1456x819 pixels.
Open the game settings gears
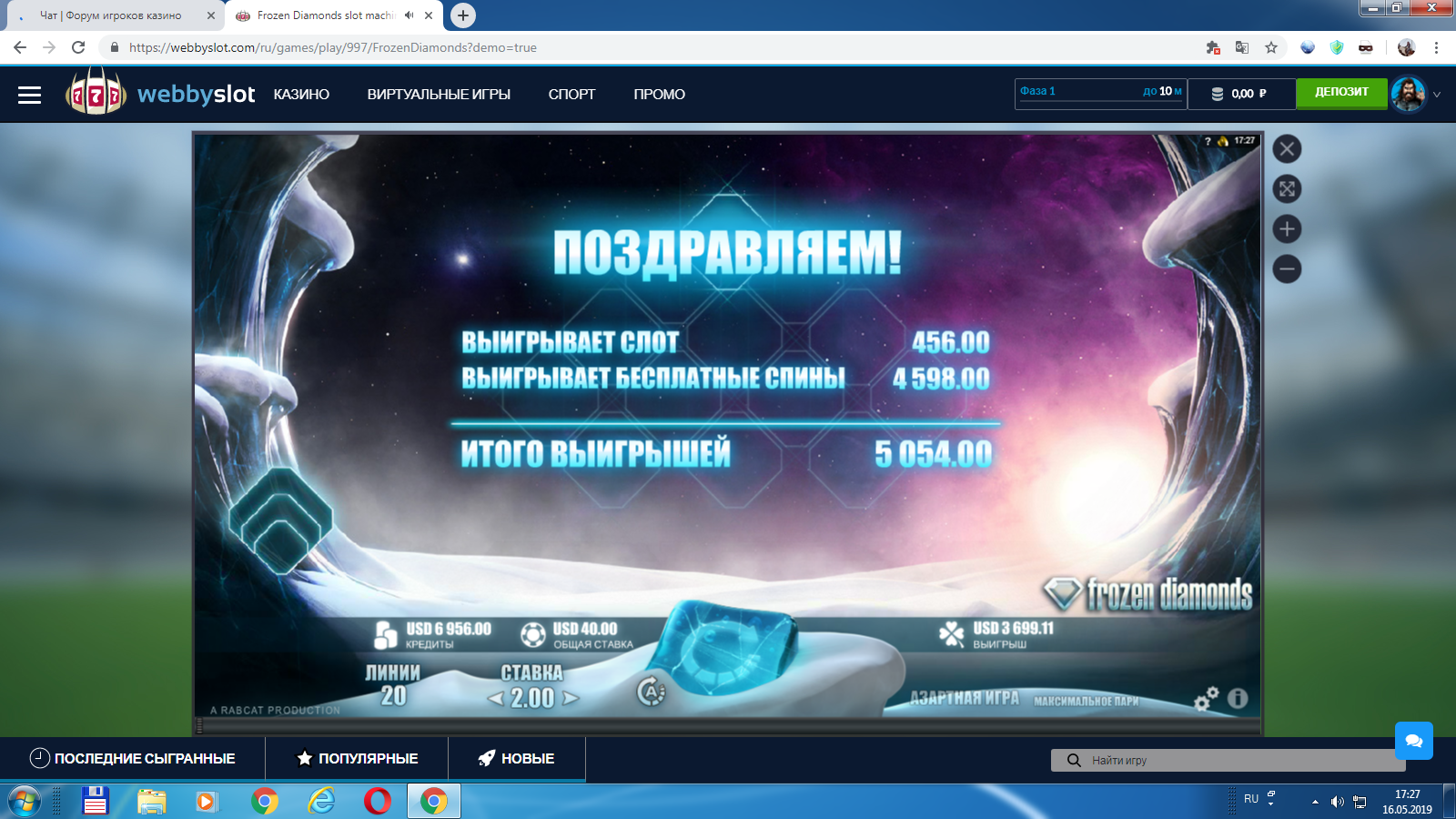point(1207,699)
